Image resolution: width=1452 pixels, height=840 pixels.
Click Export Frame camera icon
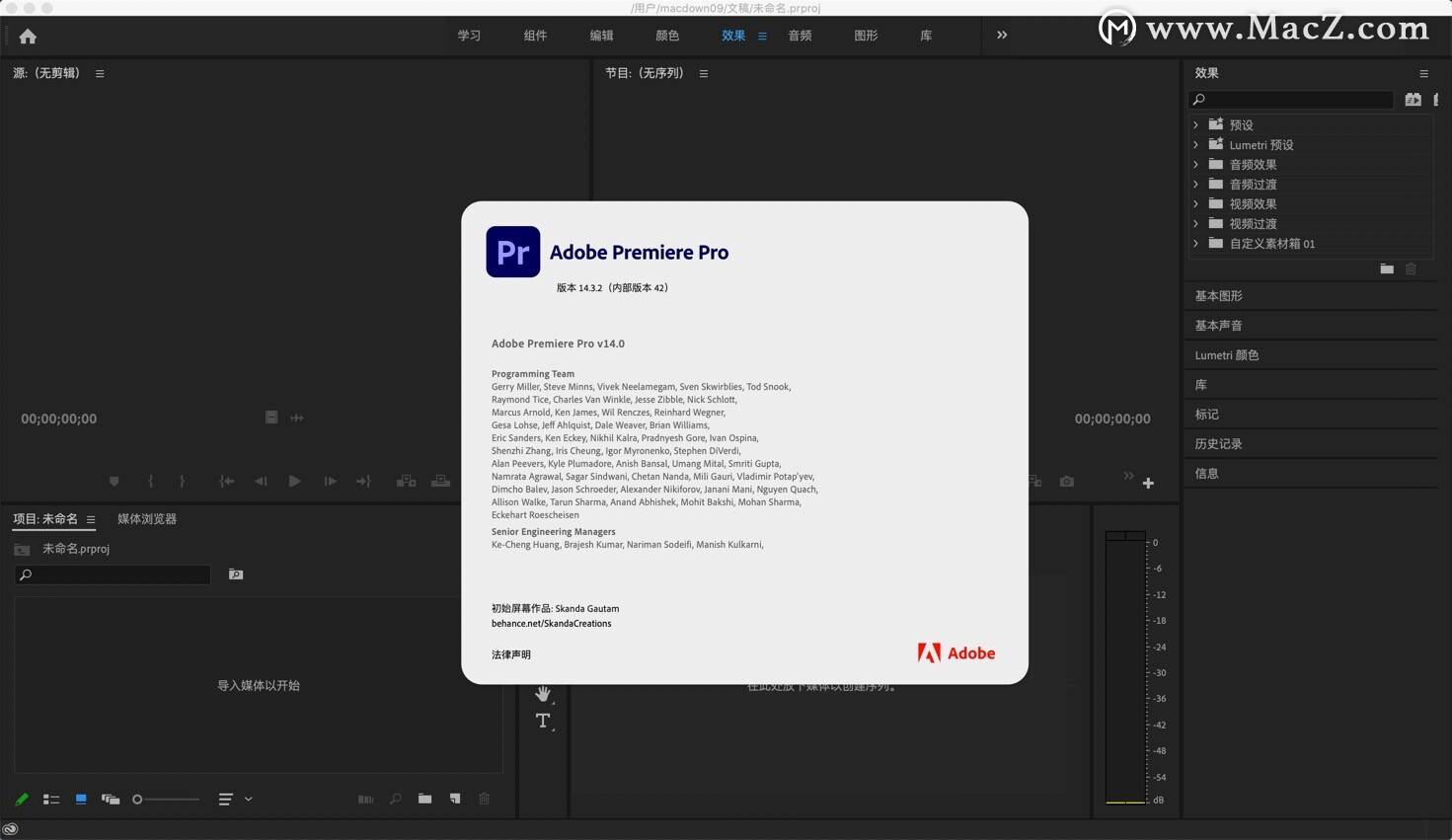pyautogui.click(x=1067, y=482)
